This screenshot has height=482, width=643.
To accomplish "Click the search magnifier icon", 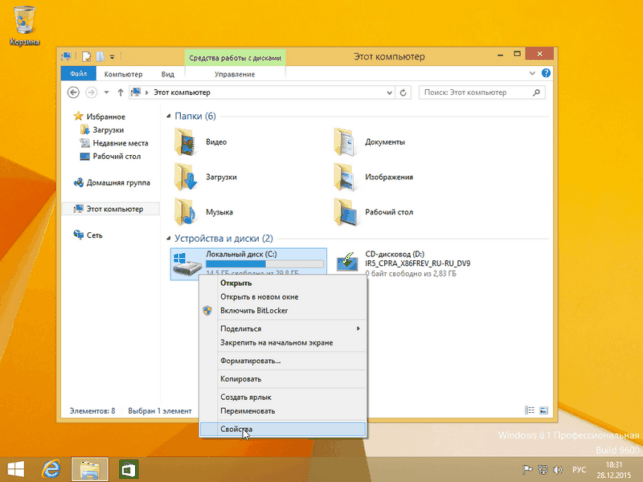I will [536, 93].
